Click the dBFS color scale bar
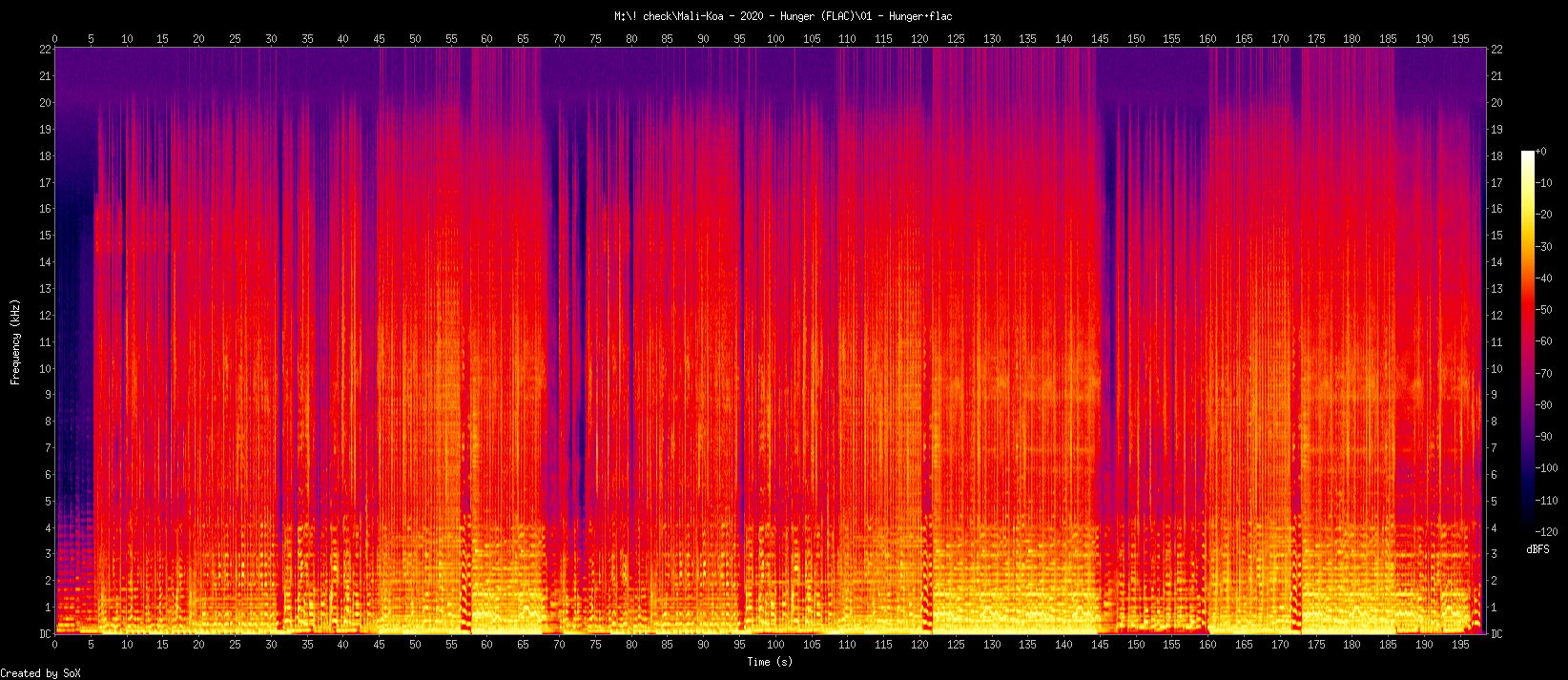1568x680 pixels. pyautogui.click(x=1528, y=340)
